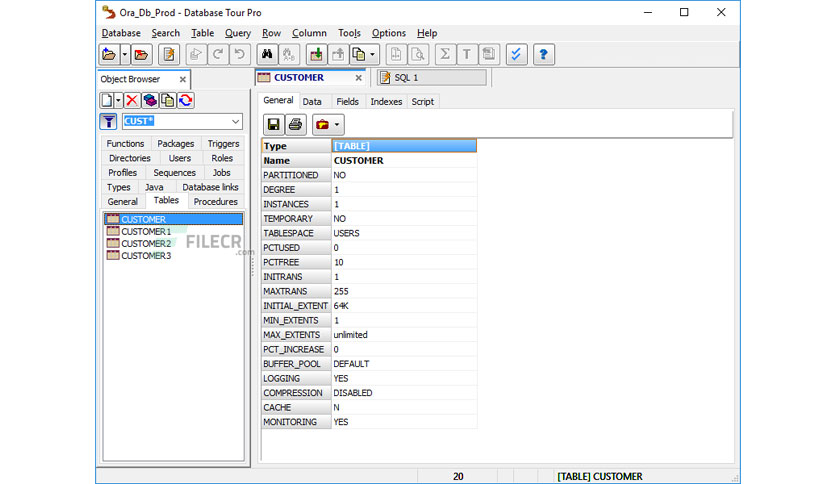Image resolution: width=836 pixels, height=484 pixels.
Task: Select the Packages tab in Object Browser
Action: point(175,143)
